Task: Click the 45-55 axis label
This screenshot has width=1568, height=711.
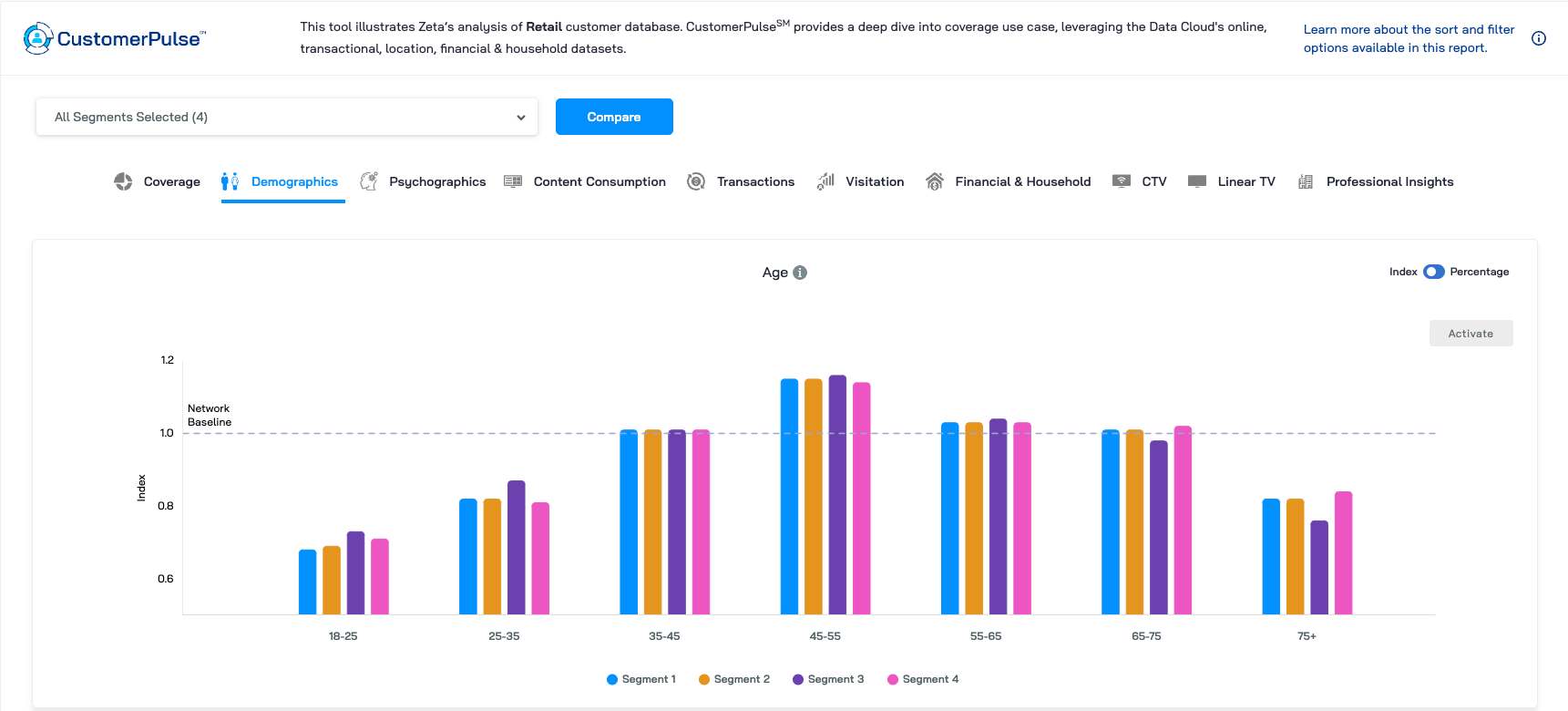Action: pos(825,636)
